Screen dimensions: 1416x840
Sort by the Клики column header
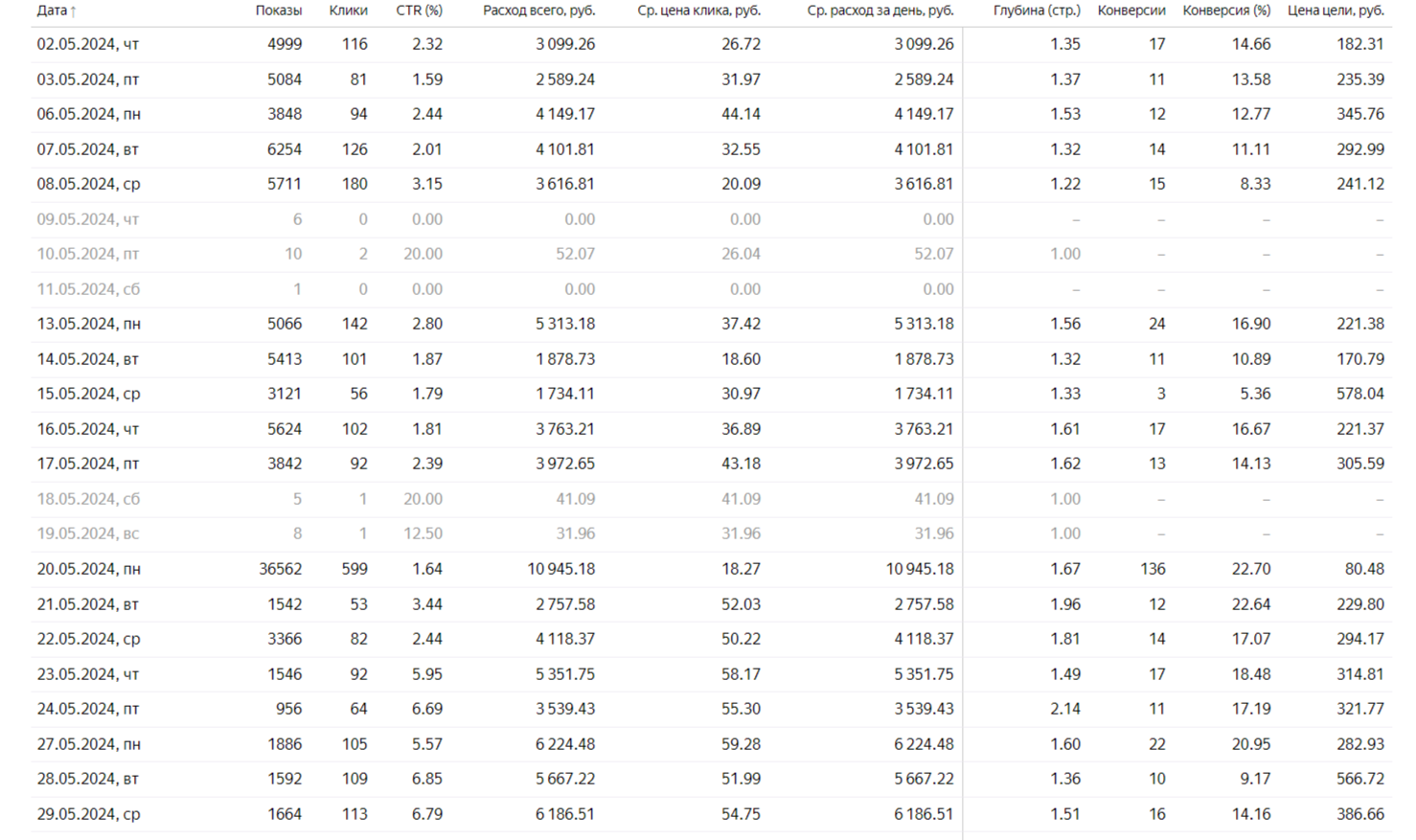pos(348,11)
